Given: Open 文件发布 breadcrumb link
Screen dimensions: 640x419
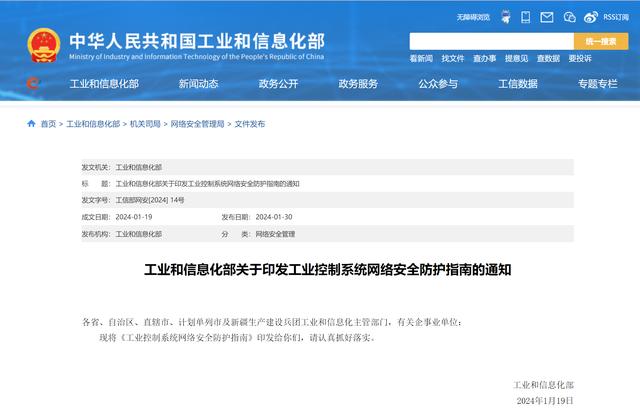Looking at the screenshot, I should [250, 124].
